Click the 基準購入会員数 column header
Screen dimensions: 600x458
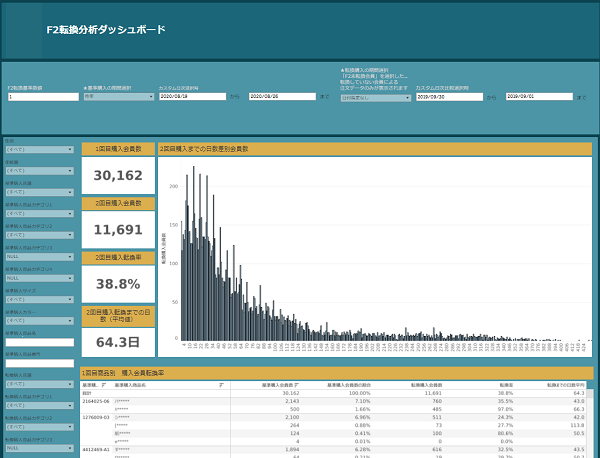pos(275,384)
